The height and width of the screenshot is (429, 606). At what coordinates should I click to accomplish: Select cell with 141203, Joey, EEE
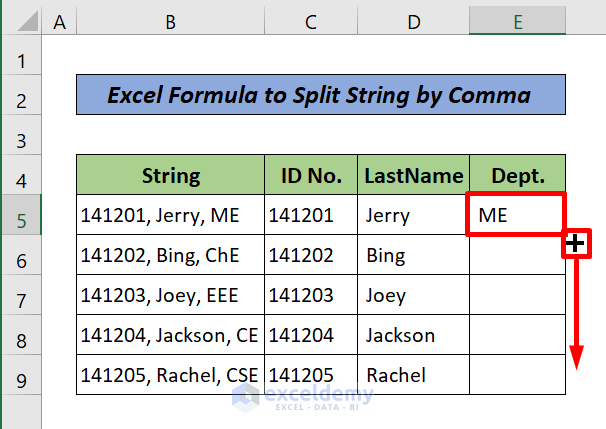(x=170, y=296)
